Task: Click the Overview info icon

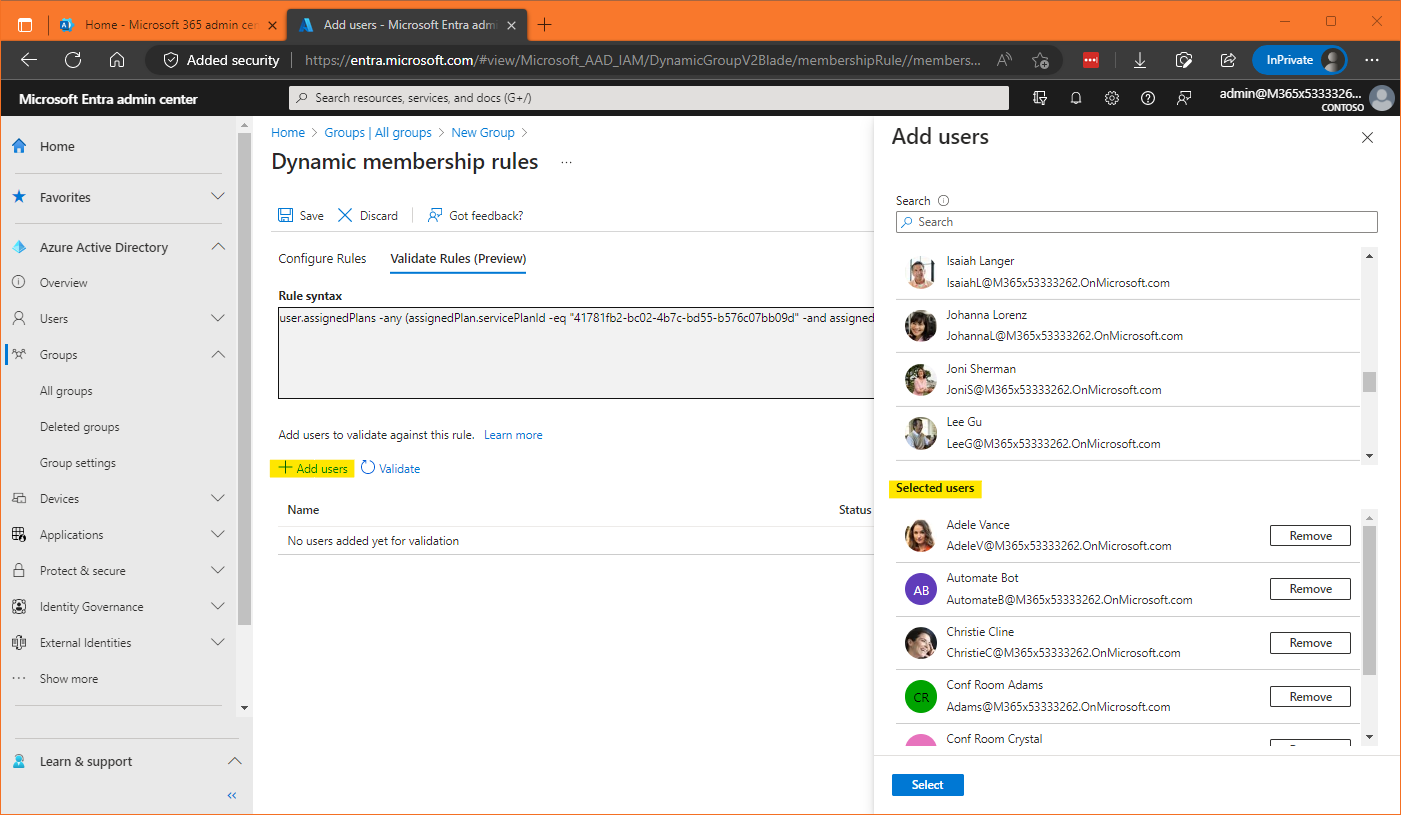Action: (x=19, y=283)
